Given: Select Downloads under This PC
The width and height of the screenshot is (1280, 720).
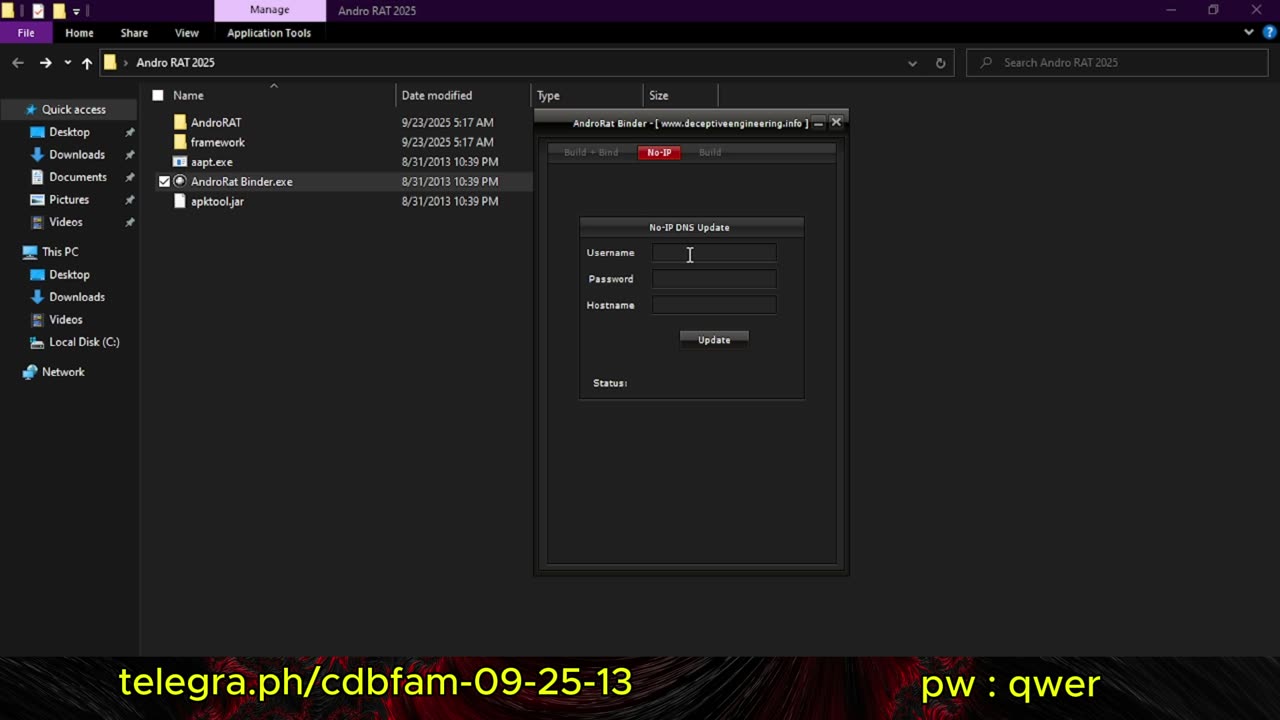Looking at the screenshot, I should click(x=77, y=297).
